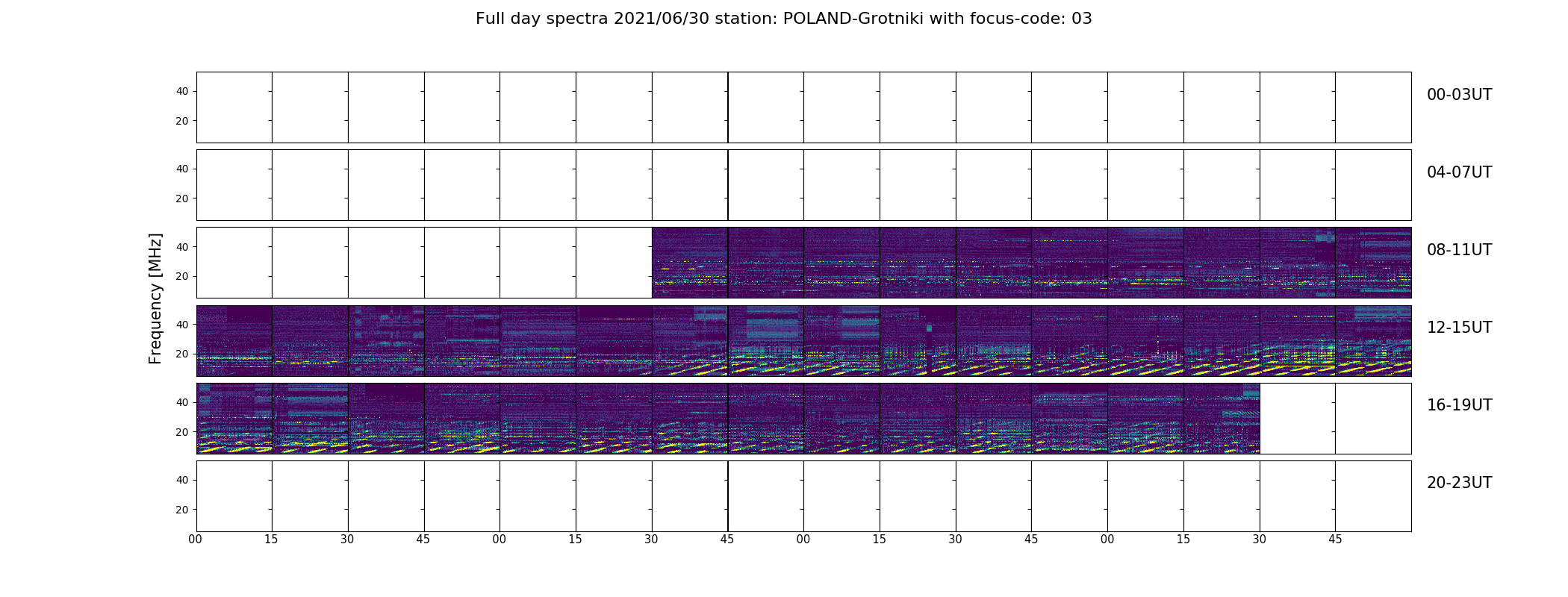This screenshot has height=597, width=1568.
Task: Click the '20' y-tick of the 08-11UT row
Action: (x=181, y=276)
